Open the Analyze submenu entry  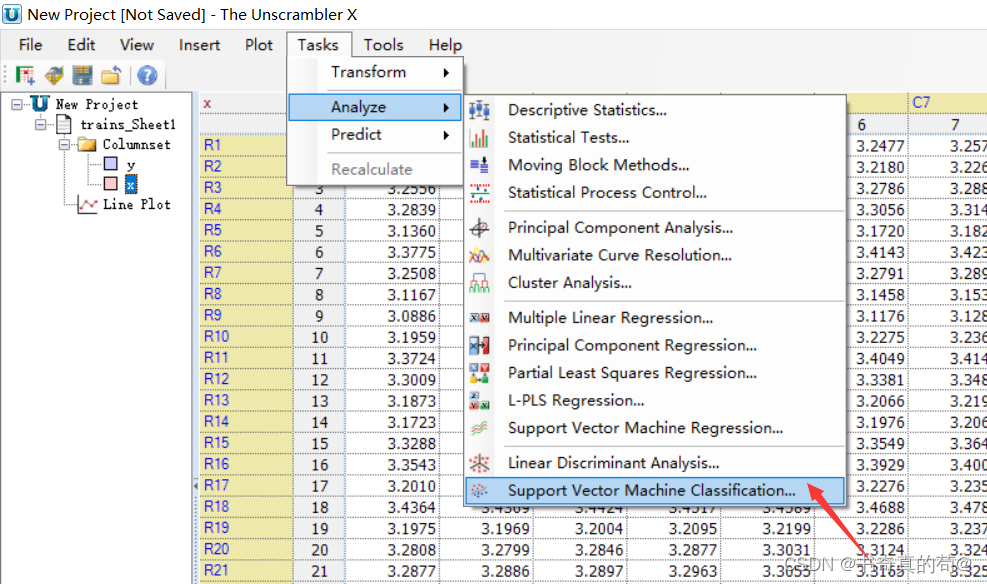pyautogui.click(x=376, y=108)
